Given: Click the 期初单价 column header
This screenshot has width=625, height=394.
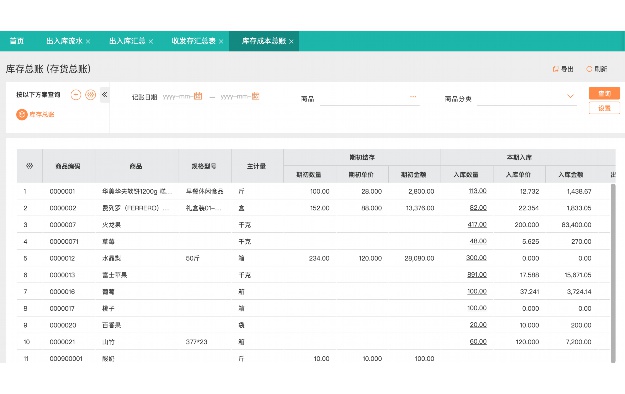Looking at the screenshot, I should click(361, 175).
